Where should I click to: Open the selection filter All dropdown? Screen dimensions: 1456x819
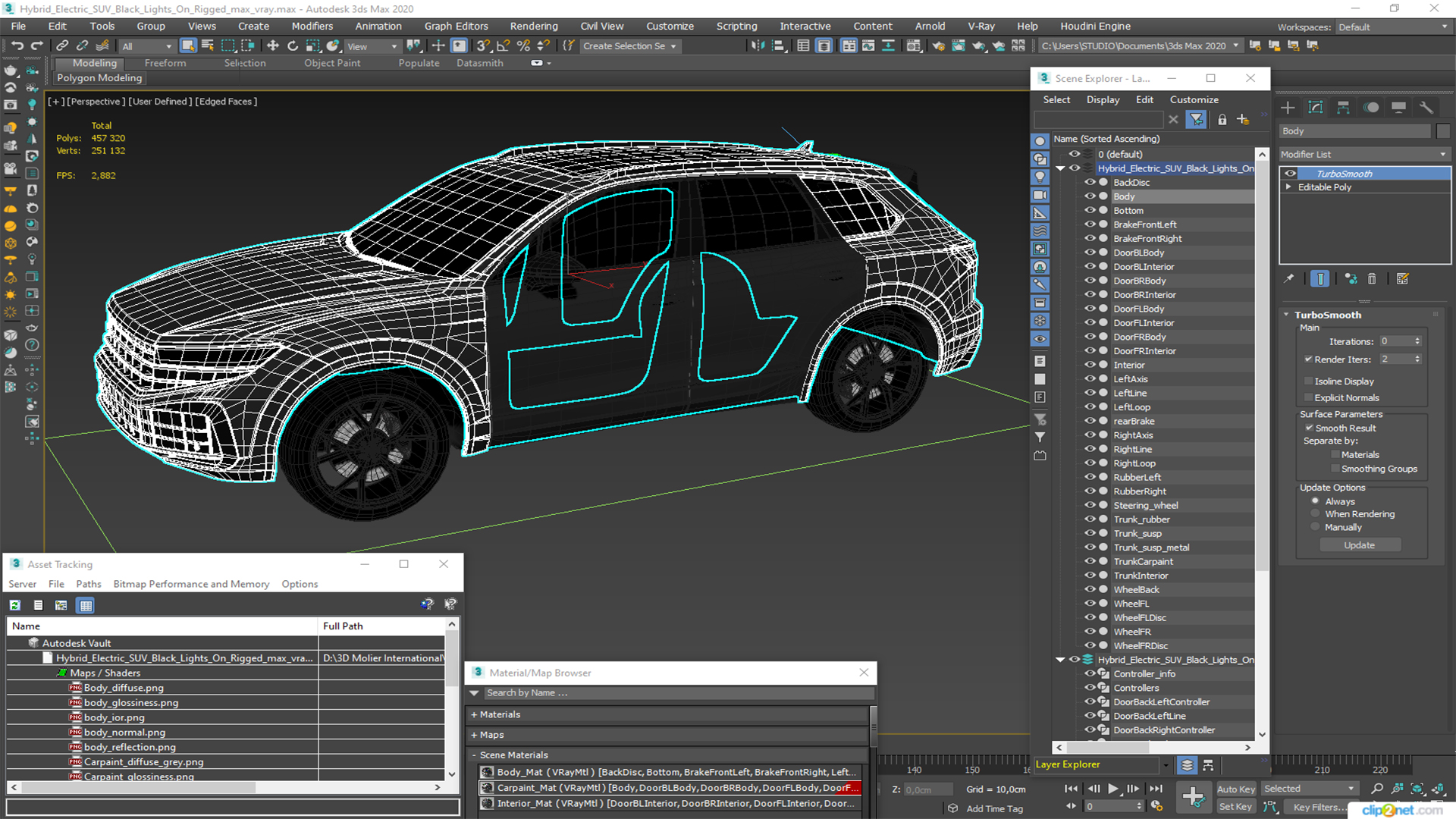[x=147, y=46]
